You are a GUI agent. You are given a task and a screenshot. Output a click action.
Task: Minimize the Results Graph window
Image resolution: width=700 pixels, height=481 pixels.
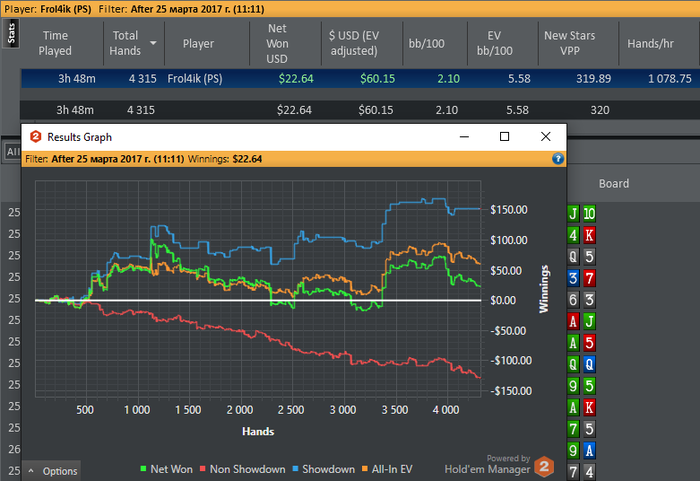(x=464, y=137)
